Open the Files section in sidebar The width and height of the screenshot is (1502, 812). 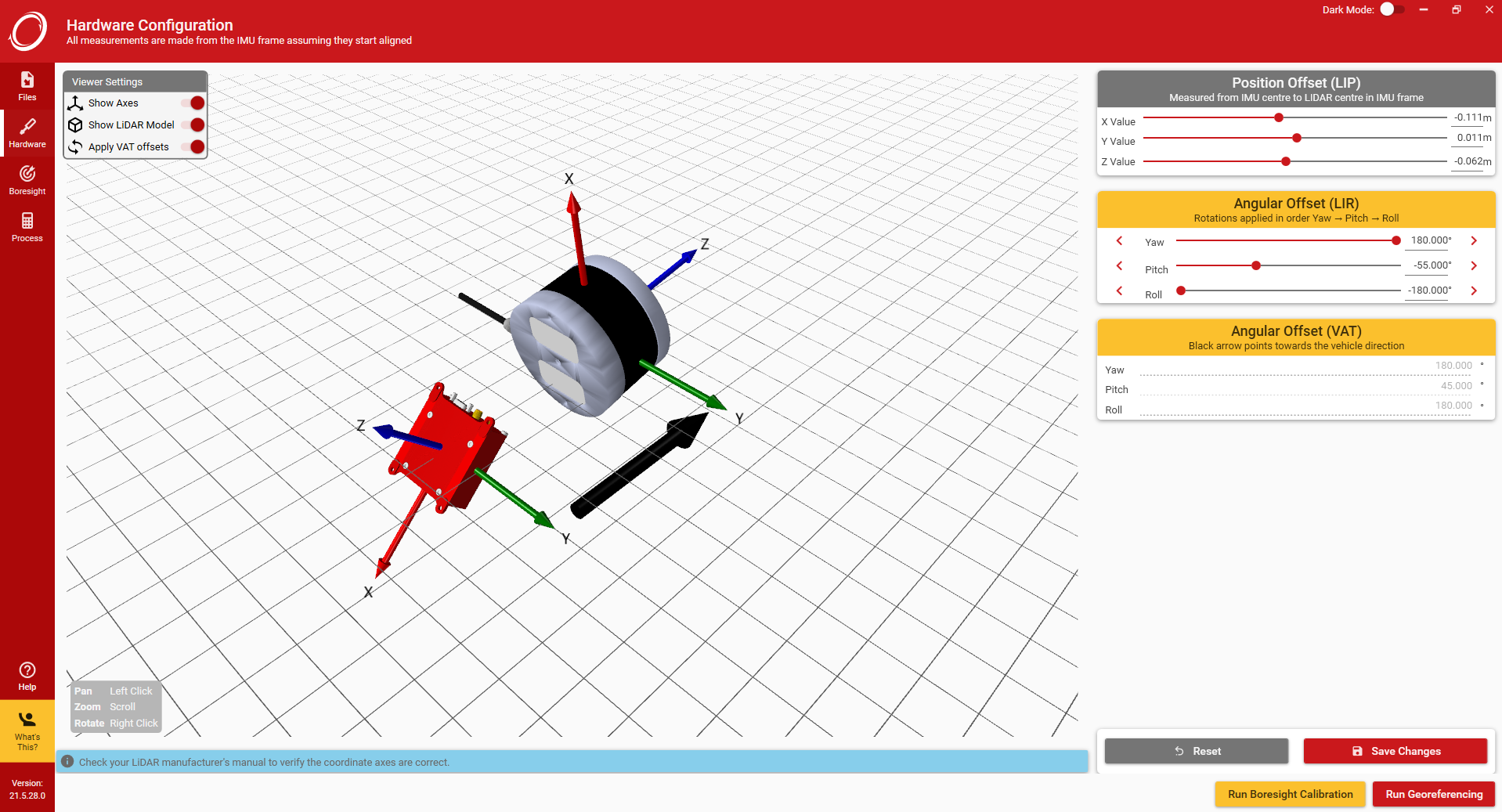coord(27,86)
